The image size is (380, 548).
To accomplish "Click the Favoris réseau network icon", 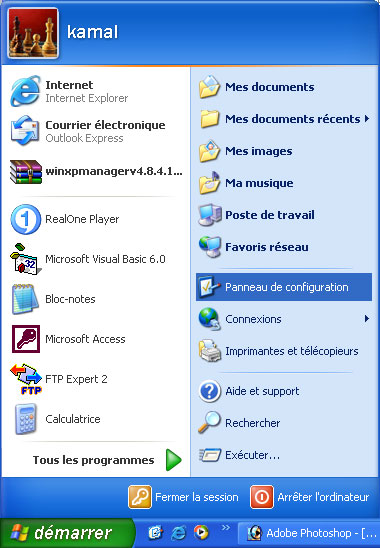I will click(210, 247).
